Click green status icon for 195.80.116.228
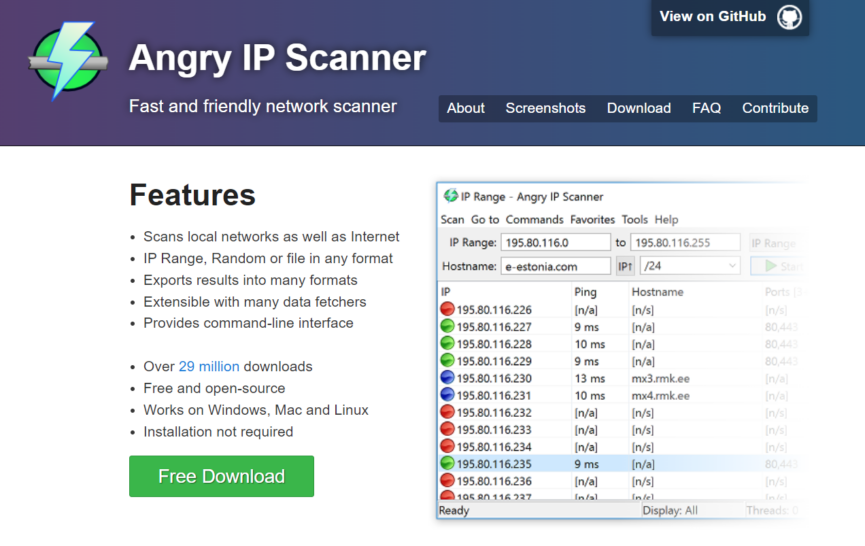Screen dimensions: 865x546 447,344
